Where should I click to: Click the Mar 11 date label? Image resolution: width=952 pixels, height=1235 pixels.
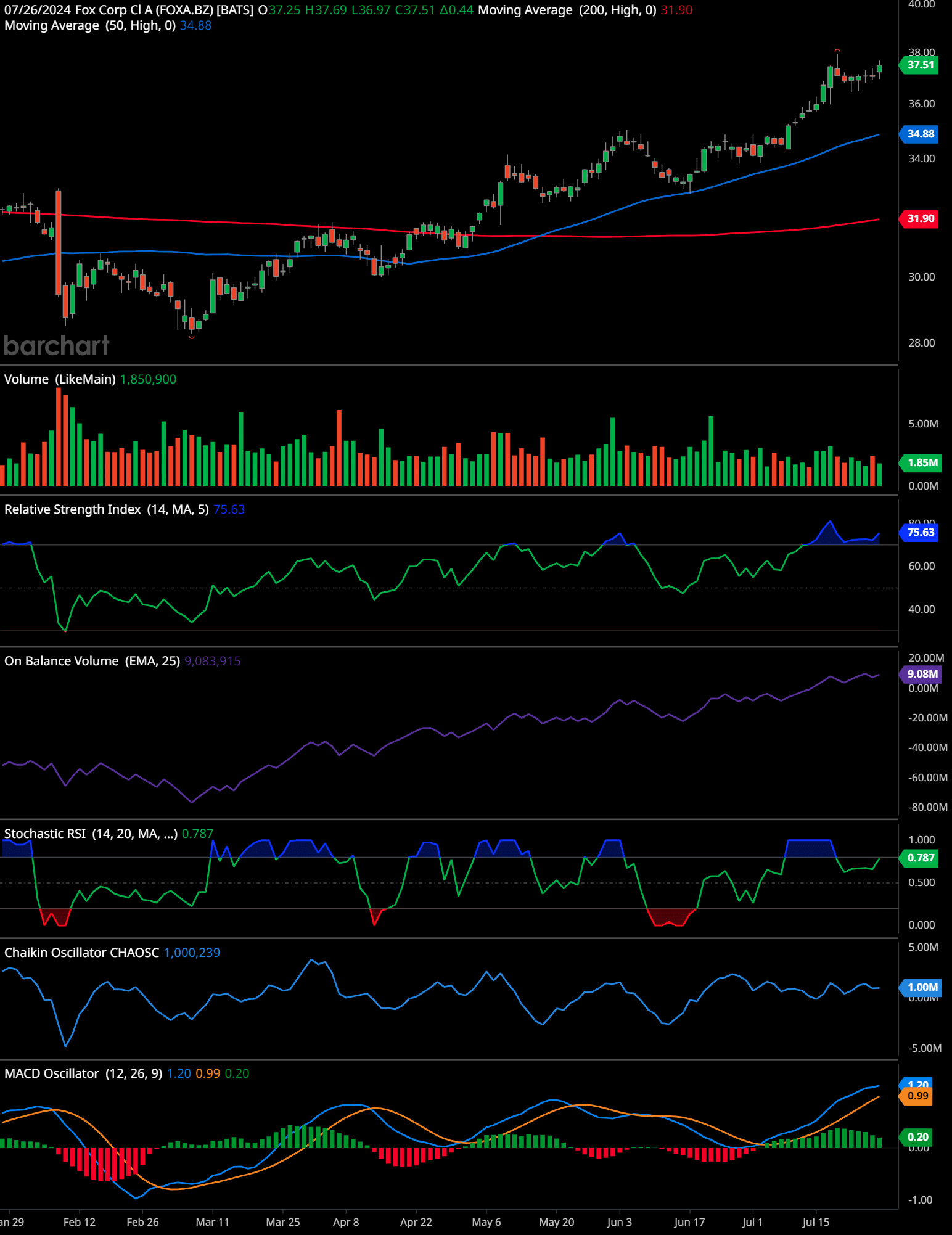pos(212,1222)
